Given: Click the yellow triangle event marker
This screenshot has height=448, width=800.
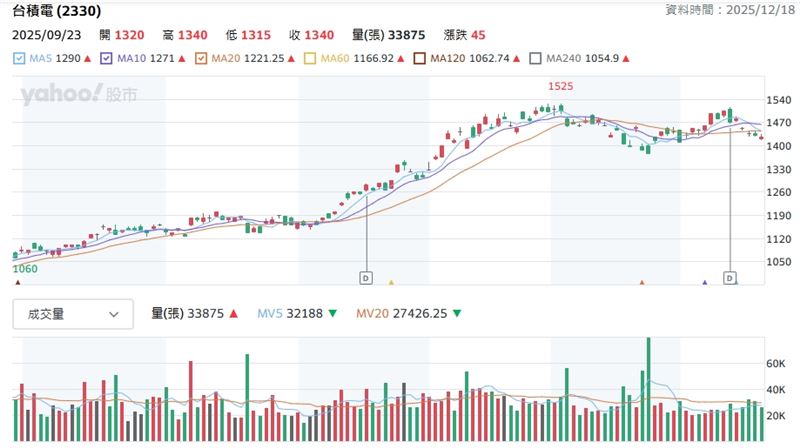Looking at the screenshot, I should click(391, 283).
